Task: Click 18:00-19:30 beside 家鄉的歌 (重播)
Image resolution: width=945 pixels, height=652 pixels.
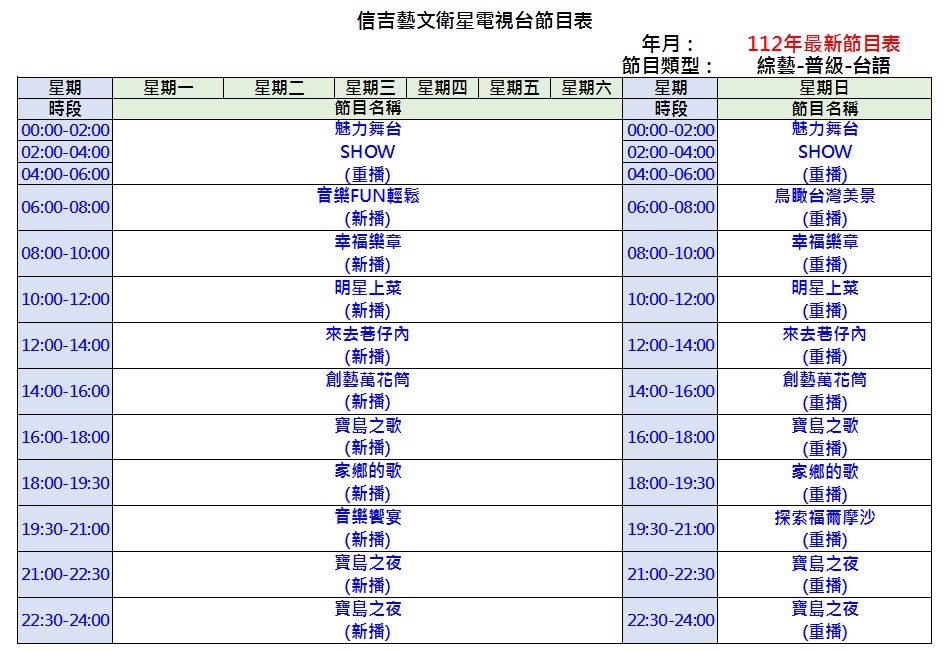Action: click(671, 483)
